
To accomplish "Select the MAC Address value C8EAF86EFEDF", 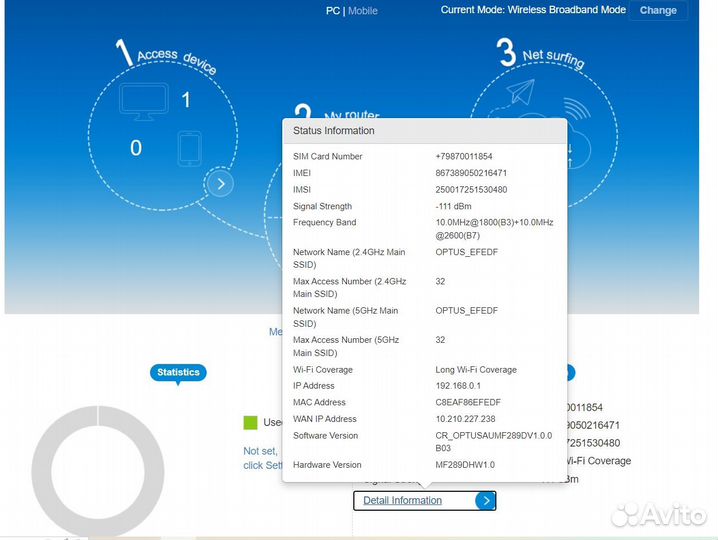I will tap(468, 402).
